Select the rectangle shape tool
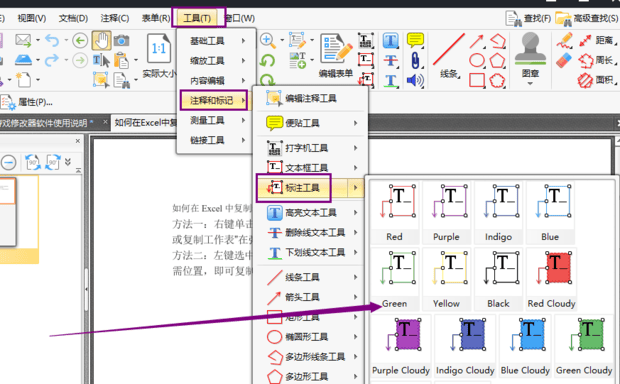The image size is (620, 384). [477, 80]
